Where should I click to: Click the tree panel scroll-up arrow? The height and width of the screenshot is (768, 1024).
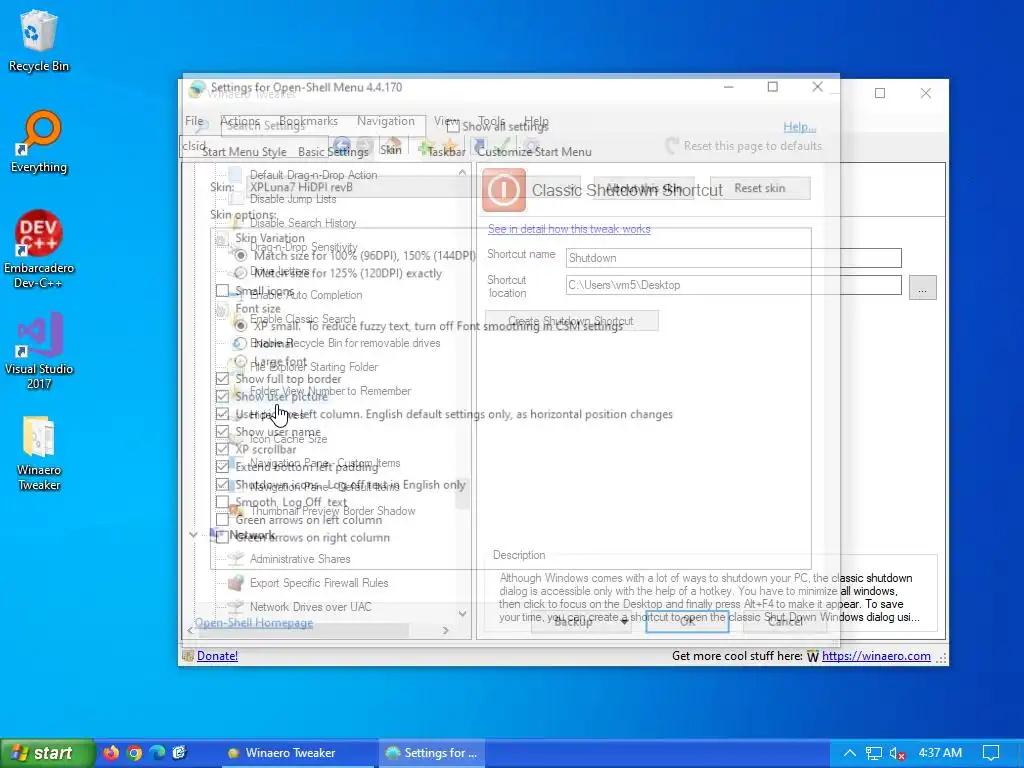pos(462,173)
